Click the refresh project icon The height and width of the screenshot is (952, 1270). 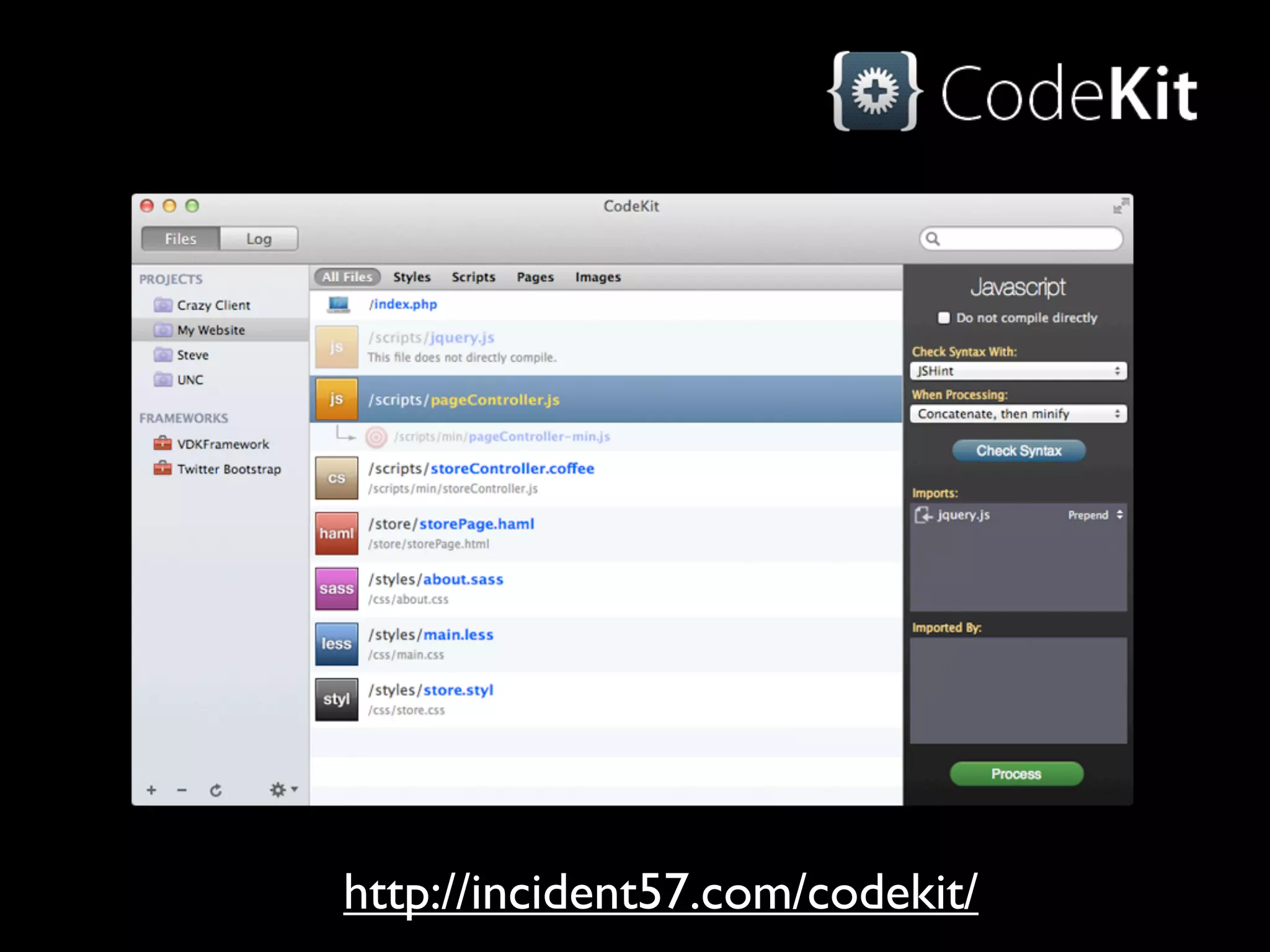click(x=215, y=790)
